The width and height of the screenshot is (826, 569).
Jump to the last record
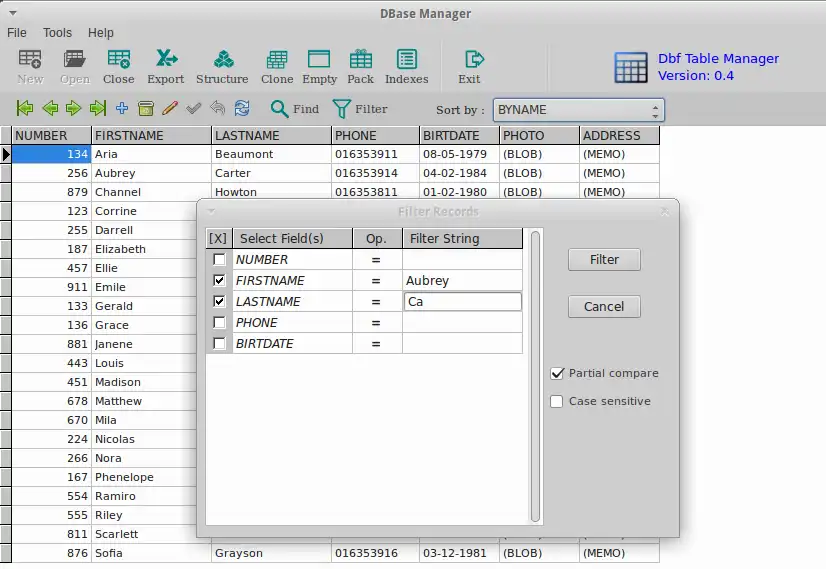tap(97, 108)
